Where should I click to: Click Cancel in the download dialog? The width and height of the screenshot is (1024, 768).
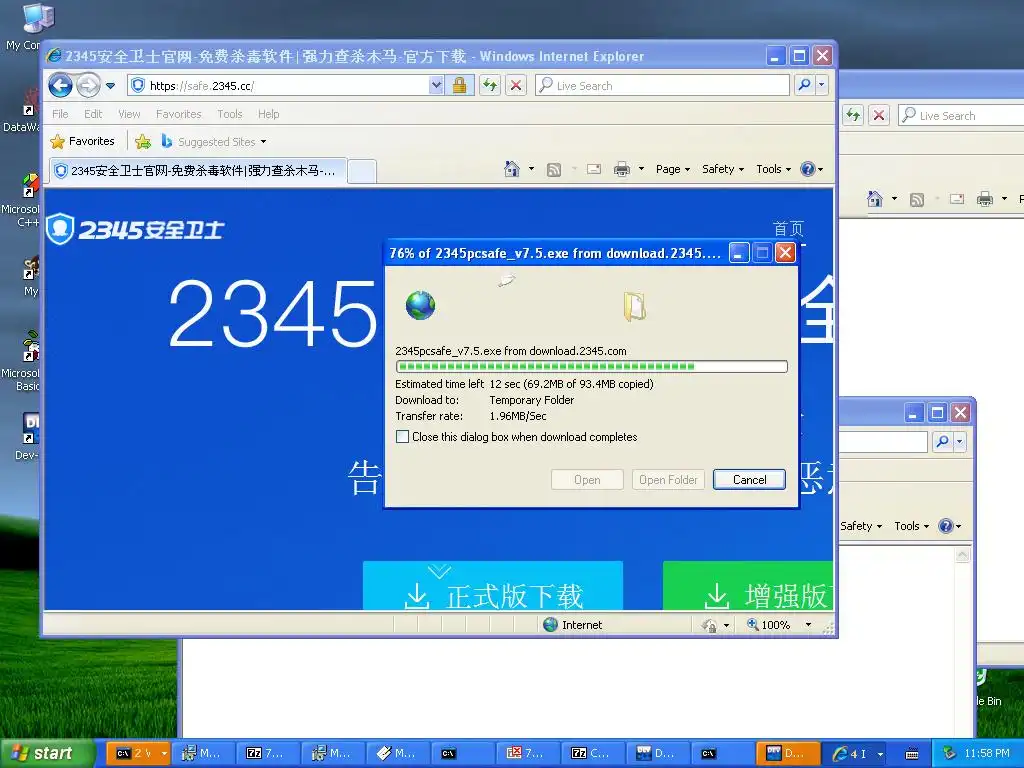(x=749, y=480)
